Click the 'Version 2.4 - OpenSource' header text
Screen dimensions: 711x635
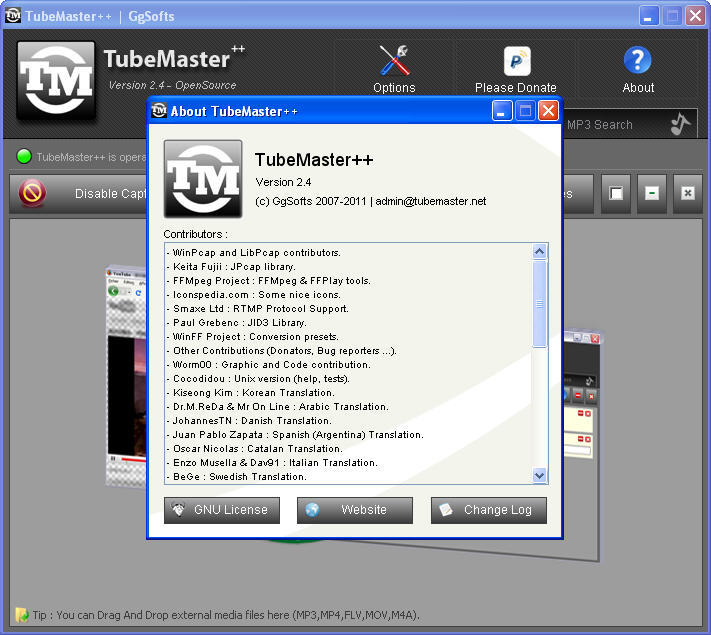click(x=172, y=85)
